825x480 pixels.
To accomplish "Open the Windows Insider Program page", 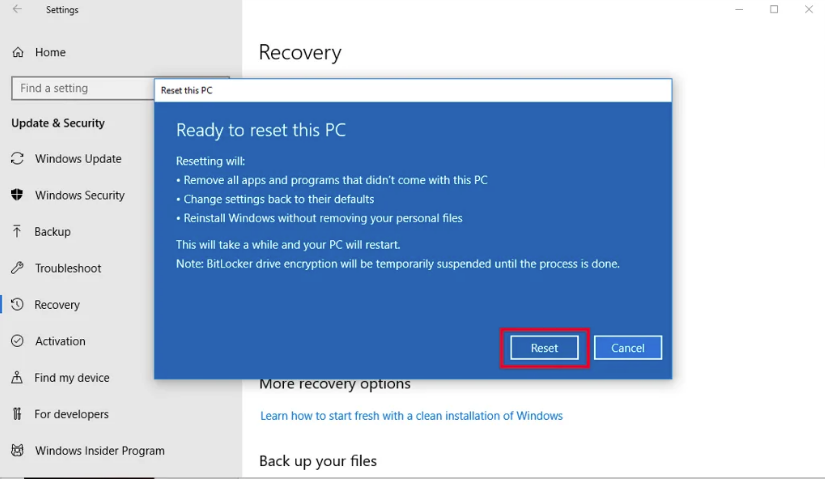I will tap(99, 451).
